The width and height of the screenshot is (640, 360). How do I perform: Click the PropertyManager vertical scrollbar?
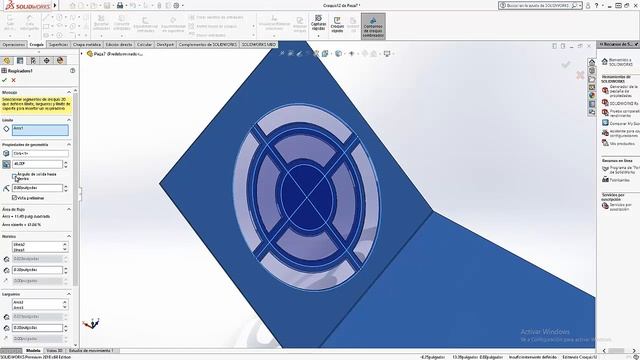[x=76, y=188]
